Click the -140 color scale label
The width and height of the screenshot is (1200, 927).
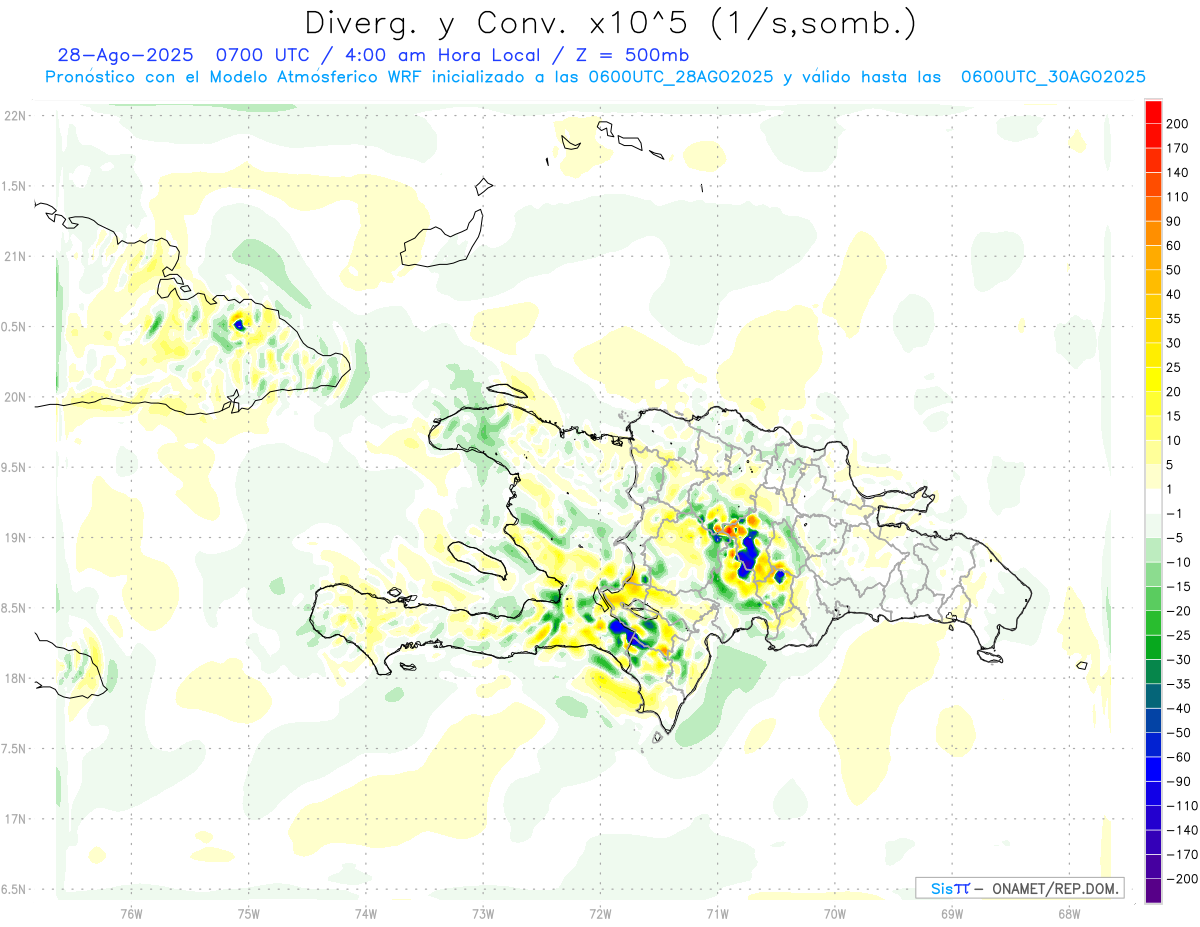1184,830
